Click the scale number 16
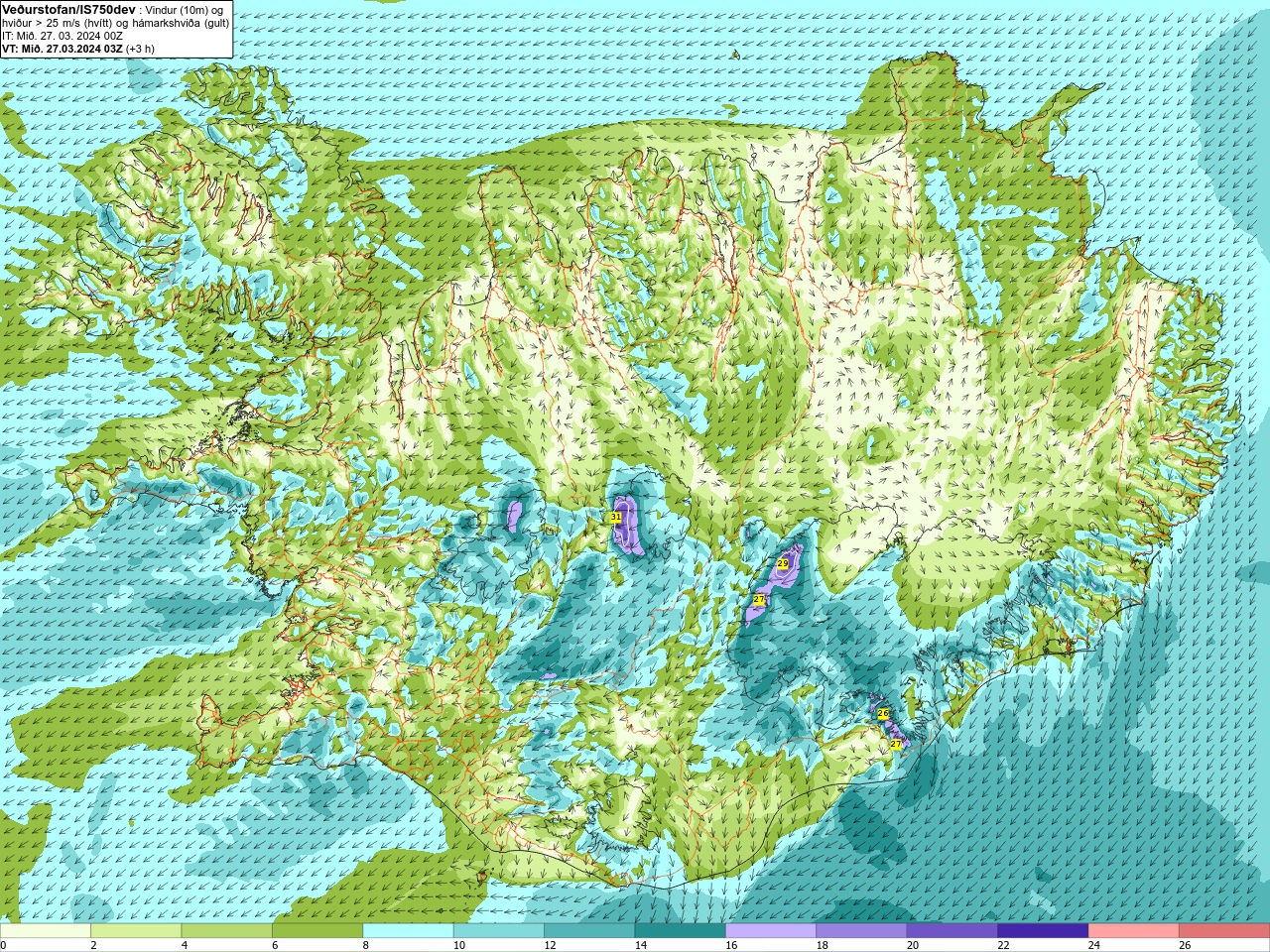Image resolution: width=1270 pixels, height=952 pixels. click(731, 945)
